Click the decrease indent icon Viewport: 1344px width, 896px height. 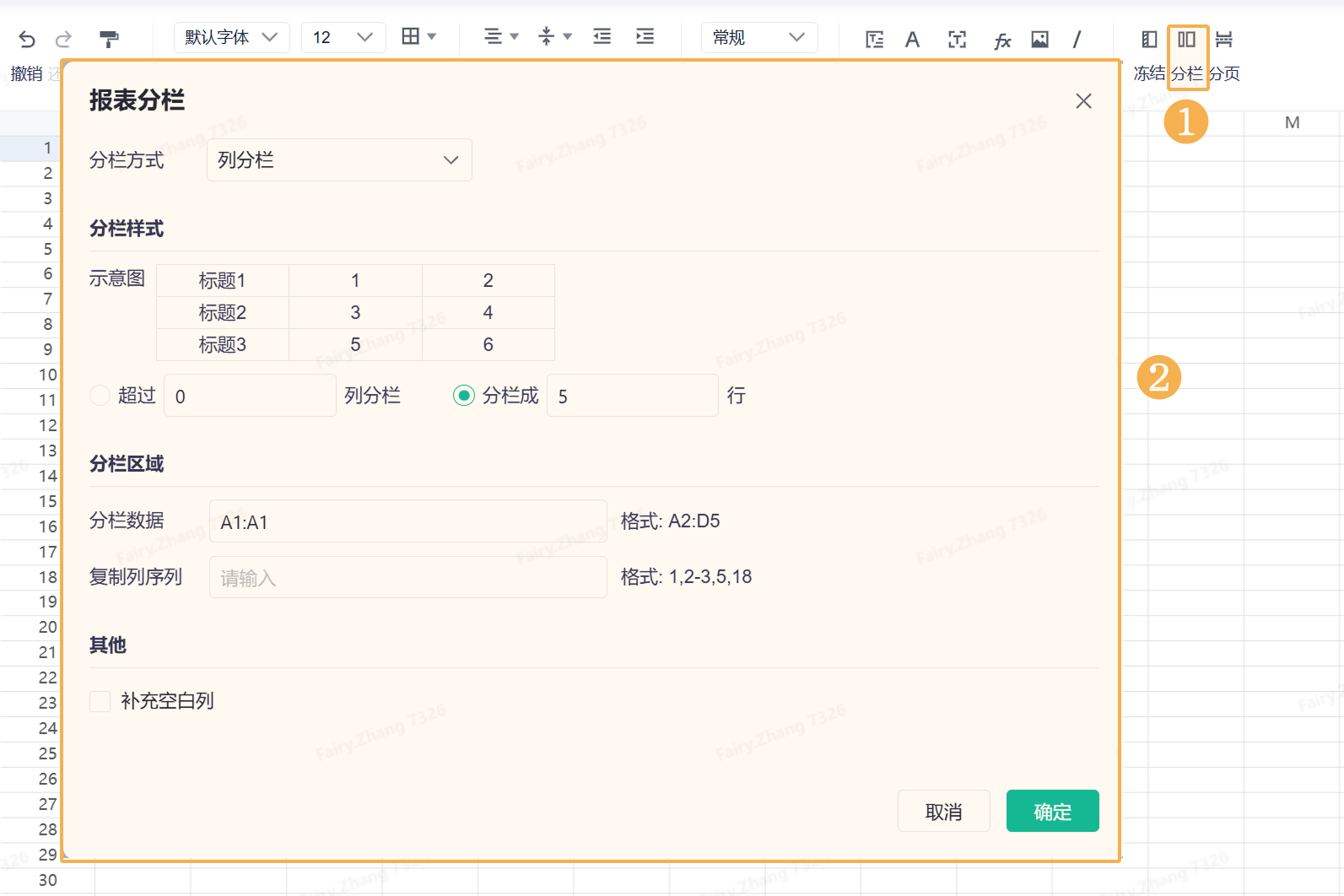click(602, 36)
